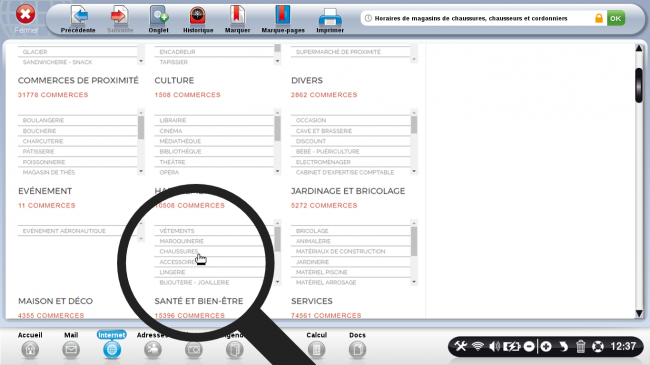Switch to the Accueil home tab
The width and height of the screenshot is (650, 365).
tap(30, 350)
